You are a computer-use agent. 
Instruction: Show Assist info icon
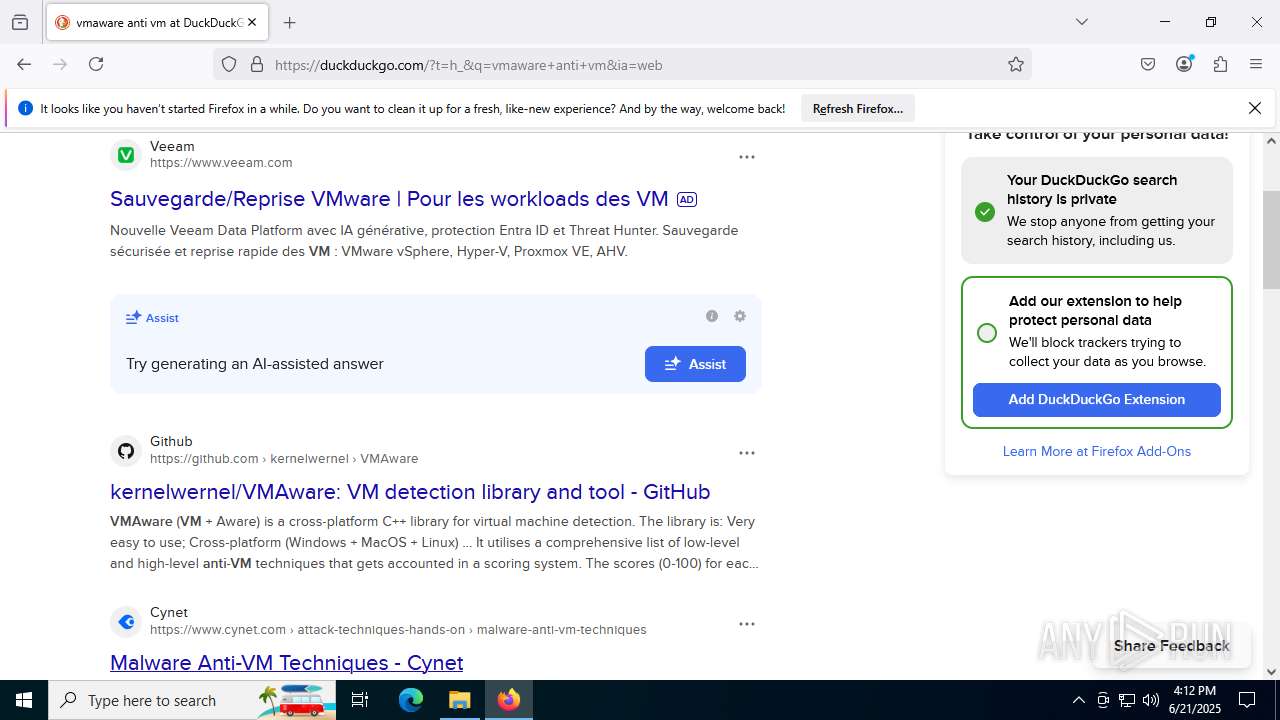click(712, 316)
